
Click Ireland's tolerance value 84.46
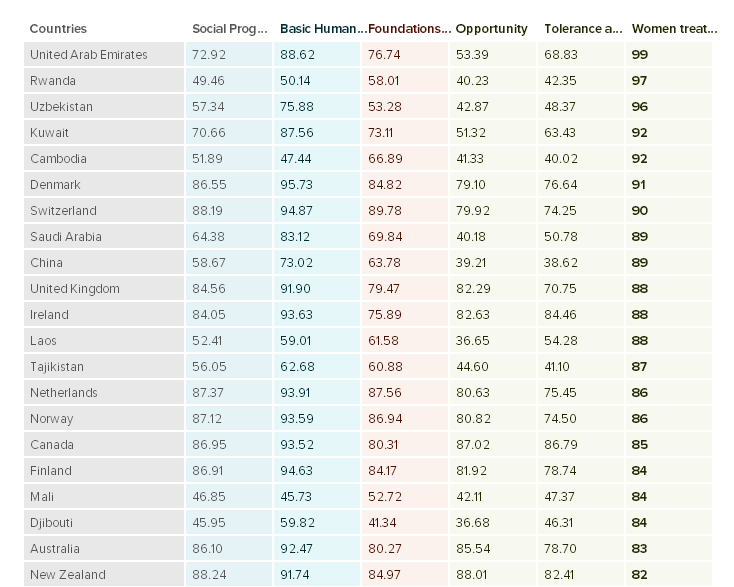point(563,315)
